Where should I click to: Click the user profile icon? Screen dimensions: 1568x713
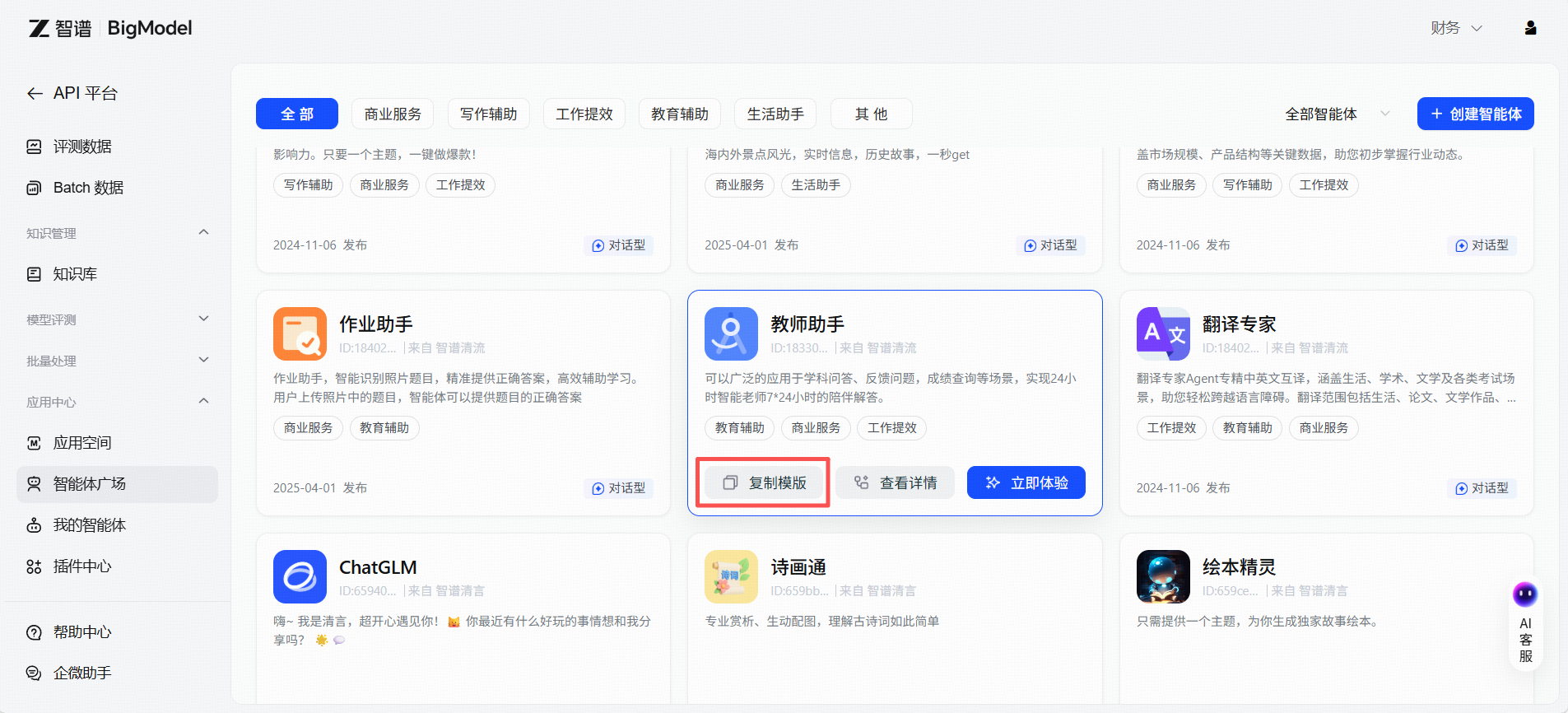click(1530, 28)
